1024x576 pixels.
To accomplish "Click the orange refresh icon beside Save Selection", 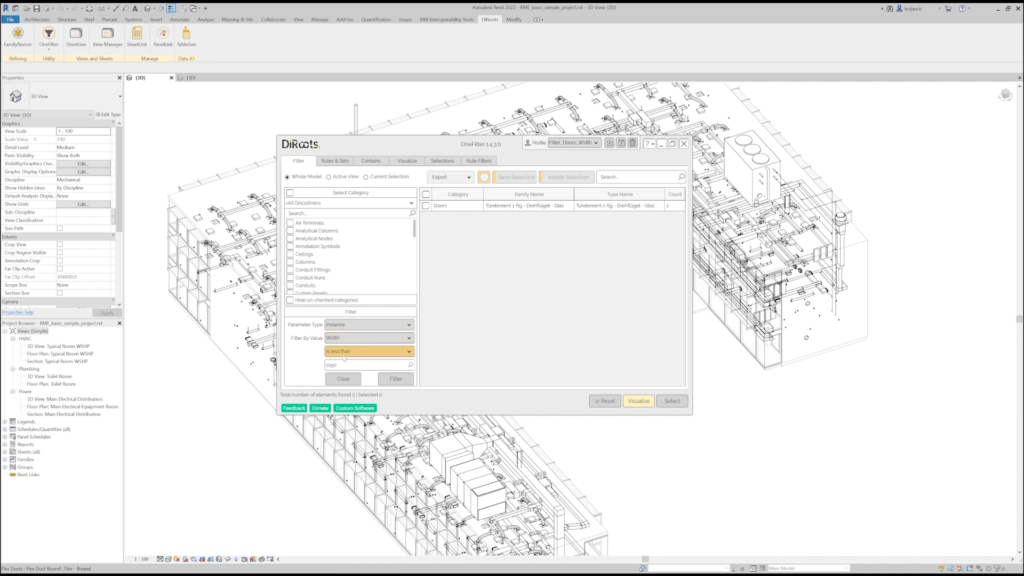I will point(484,177).
